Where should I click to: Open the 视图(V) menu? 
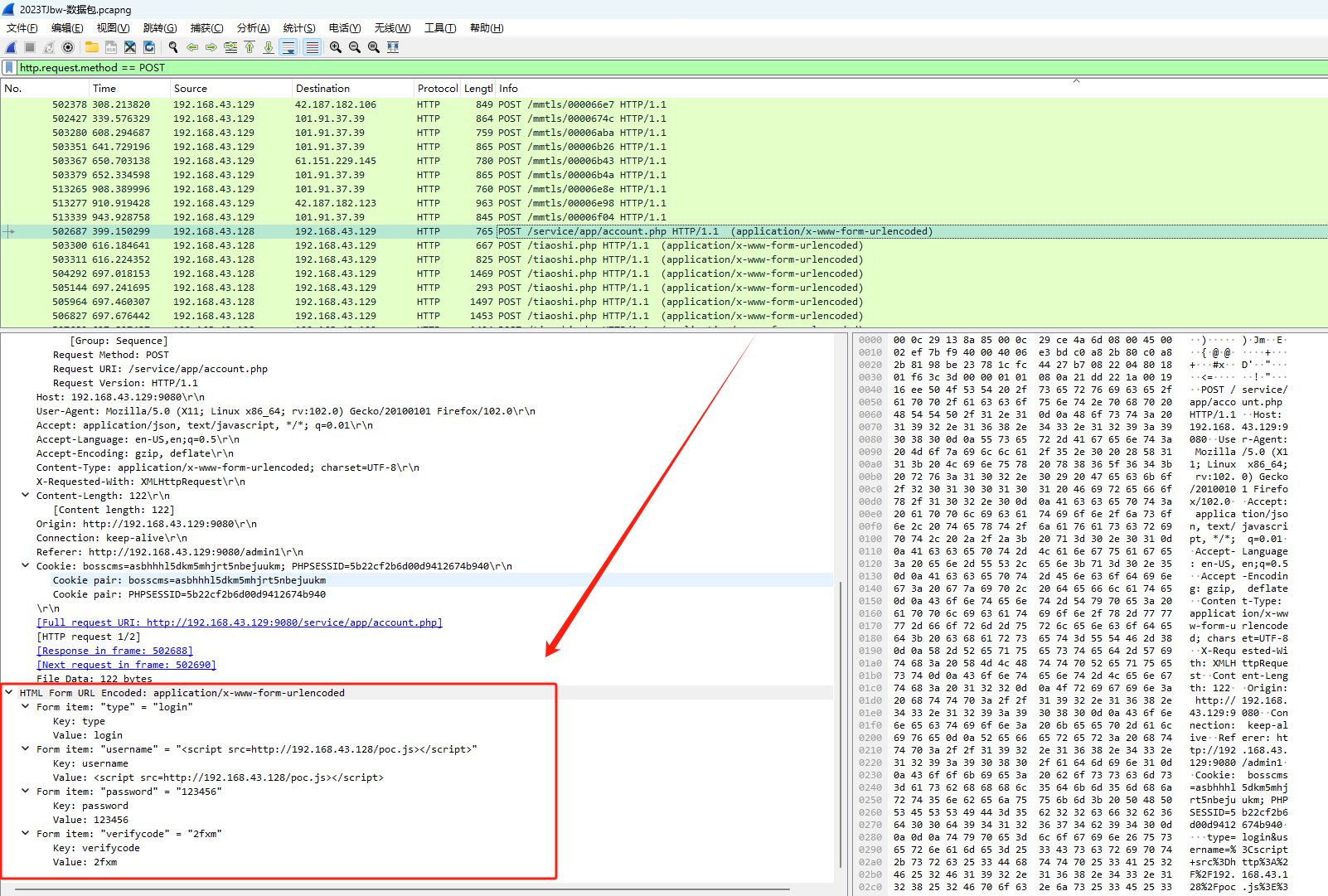point(113,28)
